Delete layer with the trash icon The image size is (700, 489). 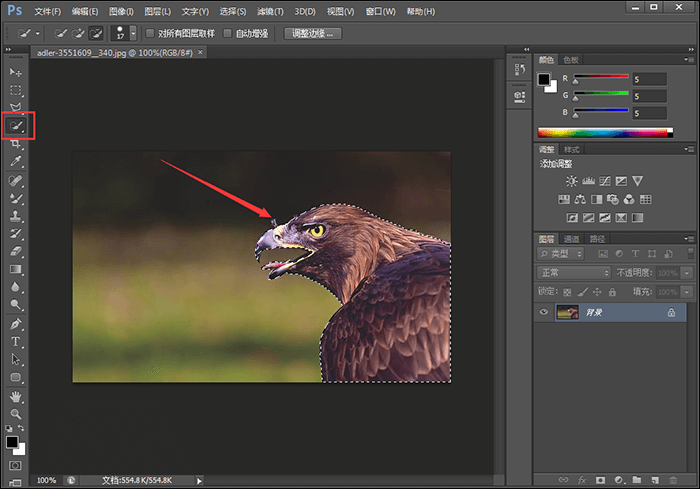click(x=673, y=480)
